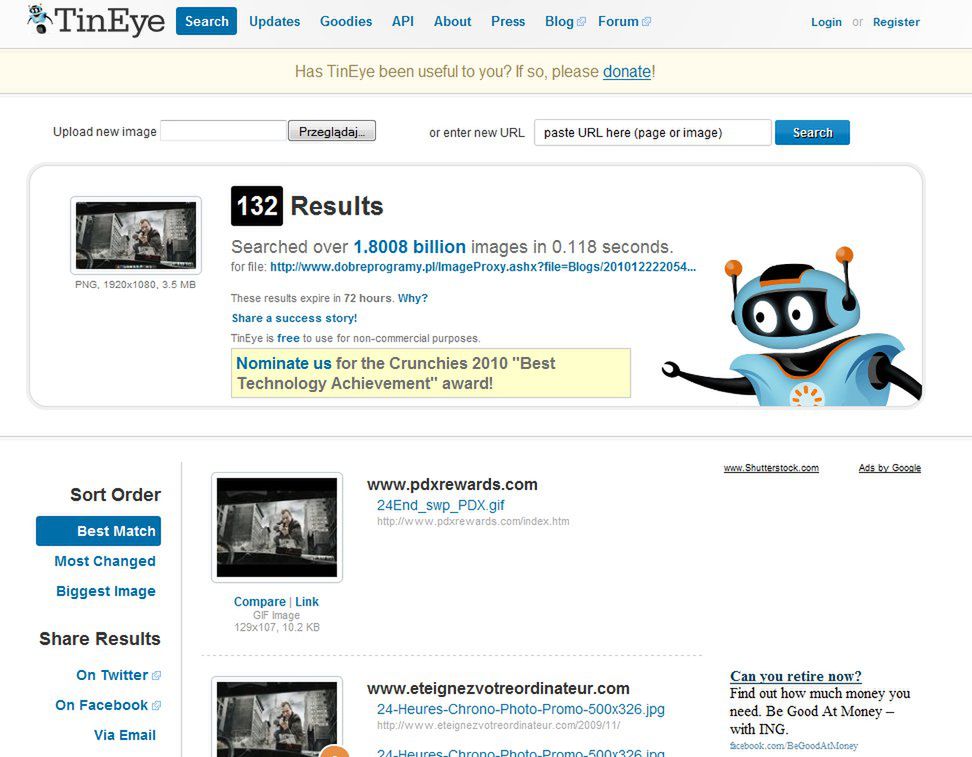Visit the Forum link in navigation

click(618, 22)
